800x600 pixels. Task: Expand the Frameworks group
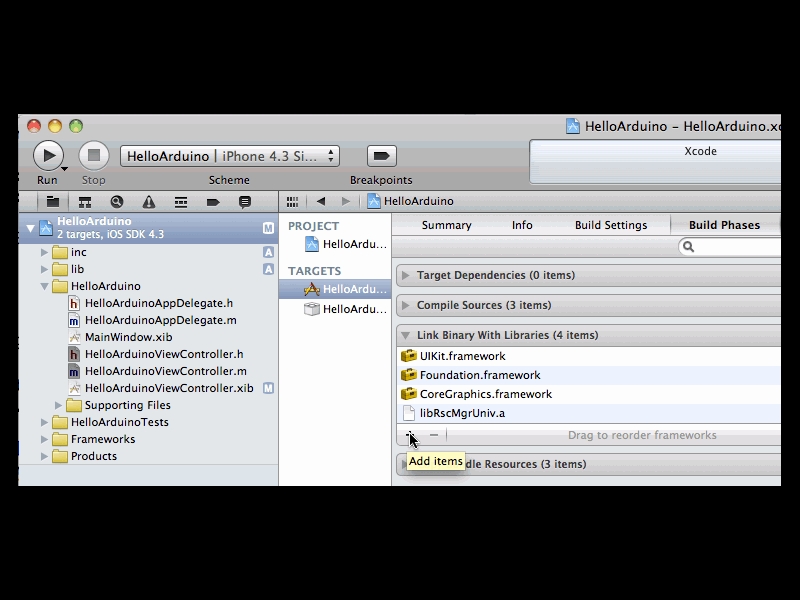click(x=44, y=439)
